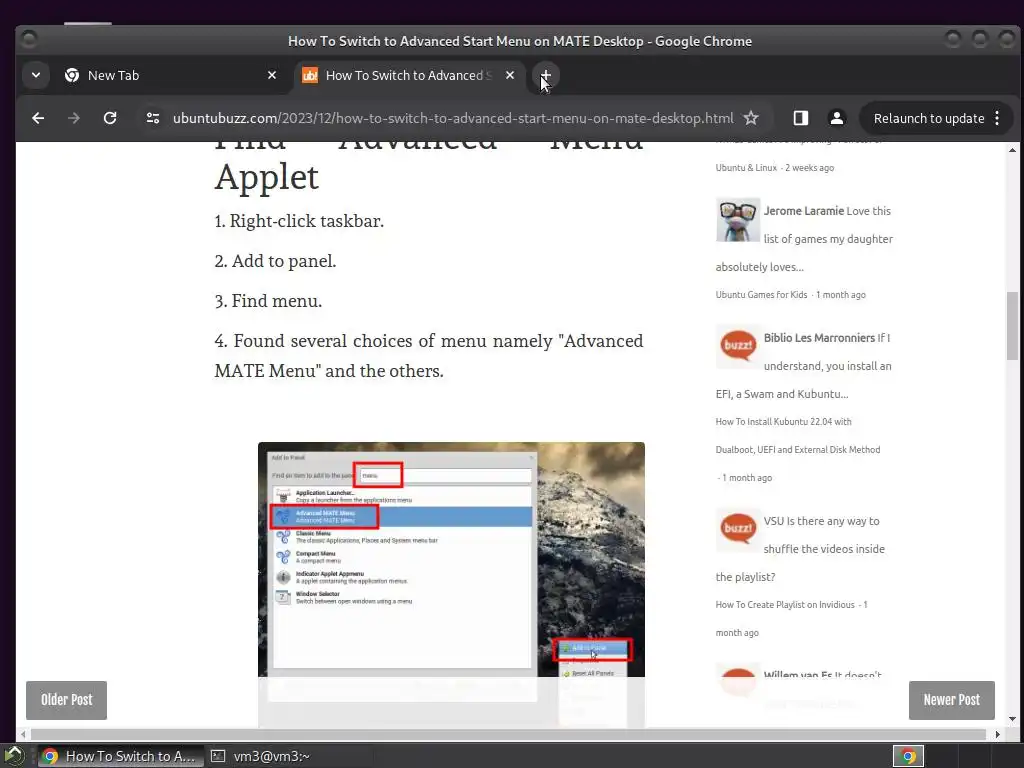Image resolution: width=1024 pixels, height=768 pixels.
Task: Click VSU commenter buzz avatar
Action: (738, 530)
